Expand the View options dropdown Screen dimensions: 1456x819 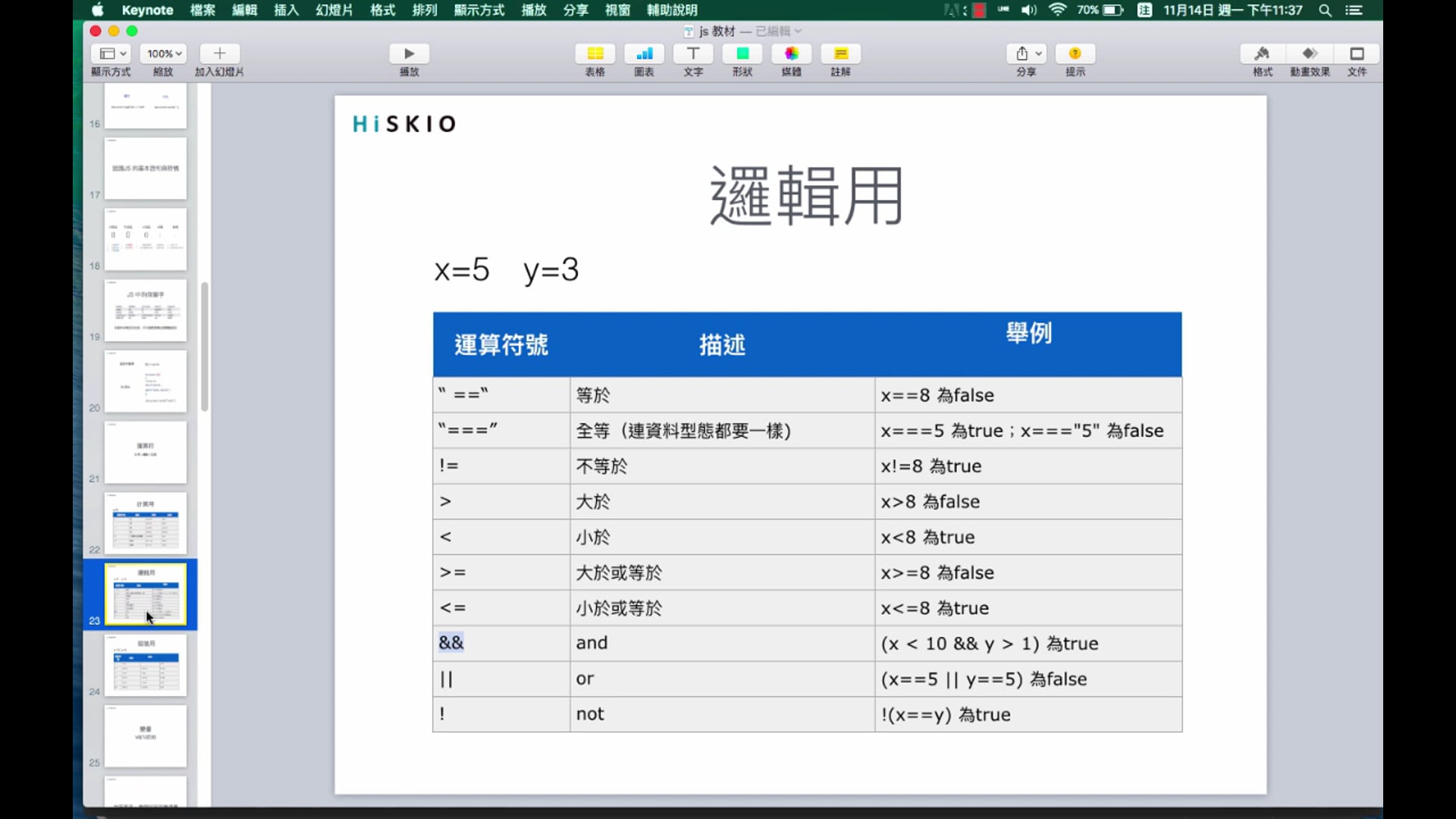point(111,54)
